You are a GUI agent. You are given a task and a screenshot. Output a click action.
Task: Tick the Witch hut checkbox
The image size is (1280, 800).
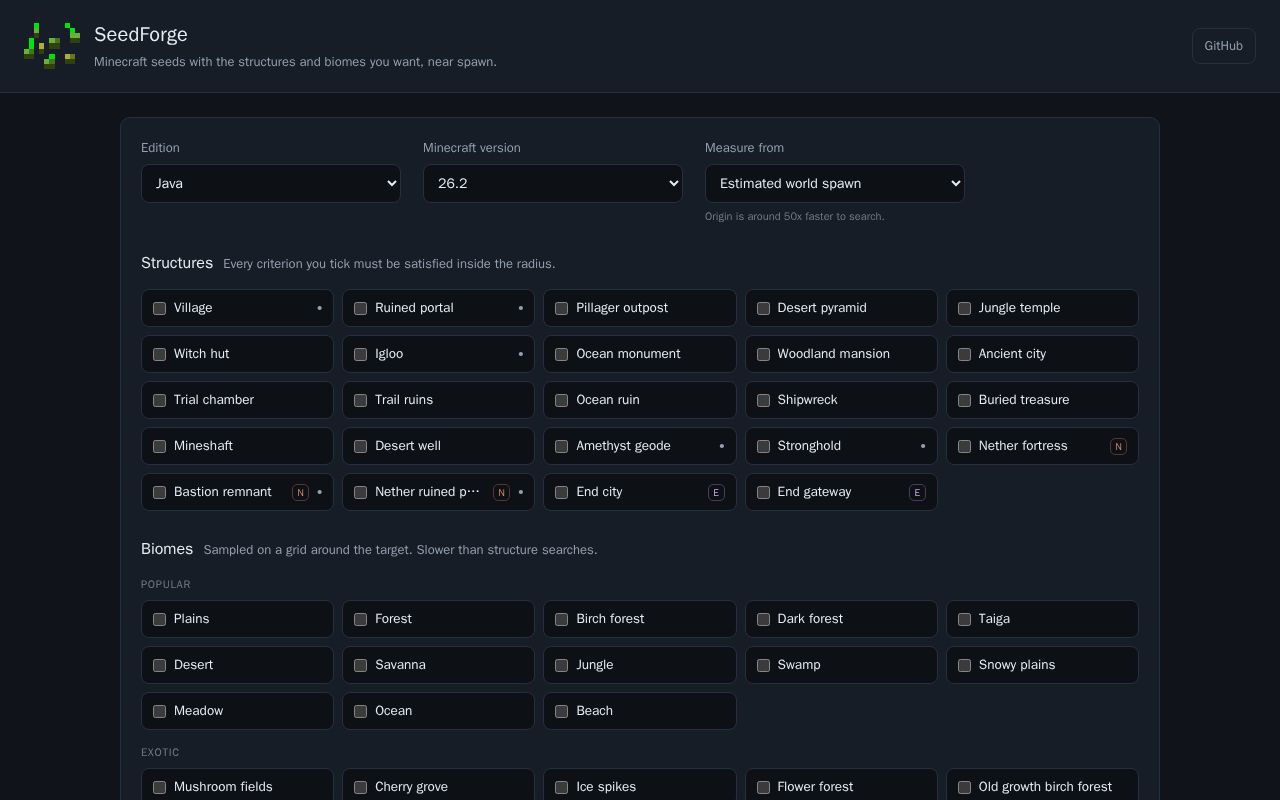[159, 354]
